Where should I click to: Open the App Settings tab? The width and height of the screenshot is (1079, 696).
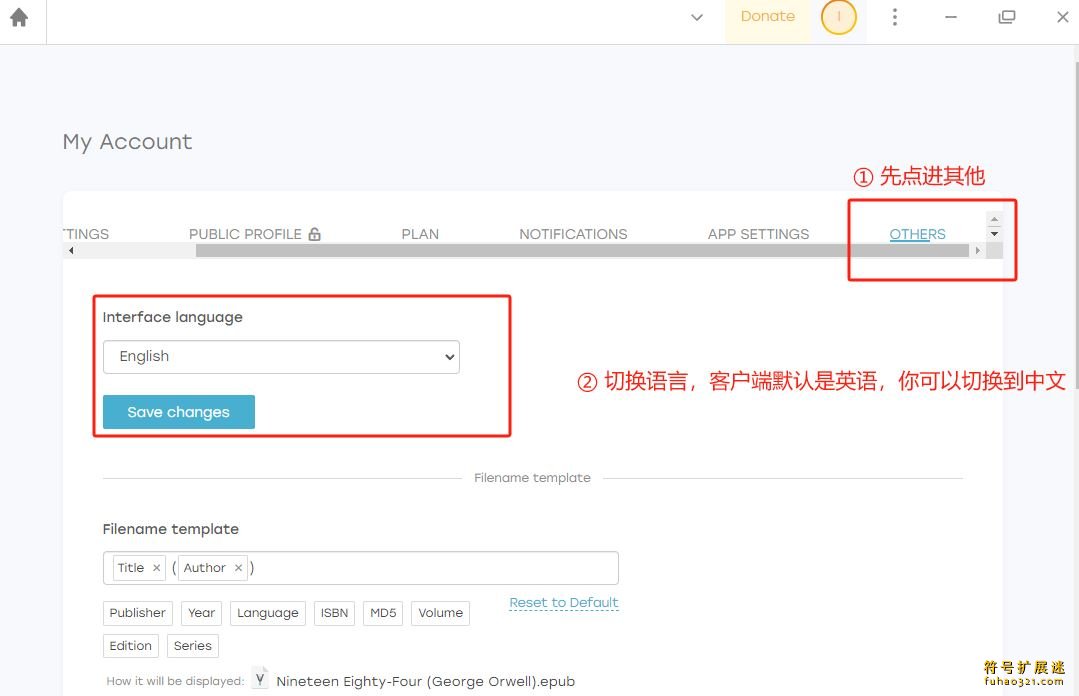[x=758, y=234]
